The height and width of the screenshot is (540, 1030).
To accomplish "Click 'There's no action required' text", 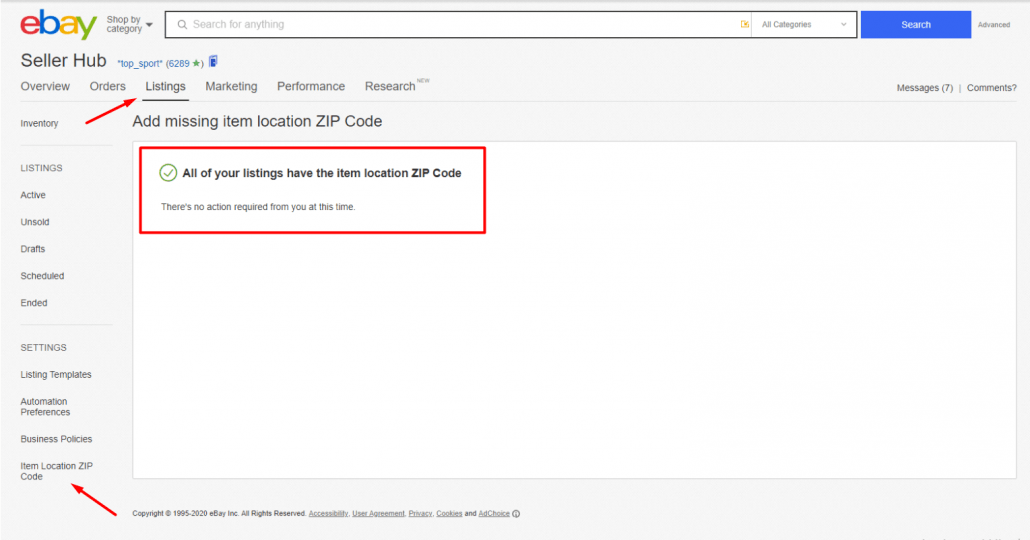I will pyautogui.click(x=258, y=207).
